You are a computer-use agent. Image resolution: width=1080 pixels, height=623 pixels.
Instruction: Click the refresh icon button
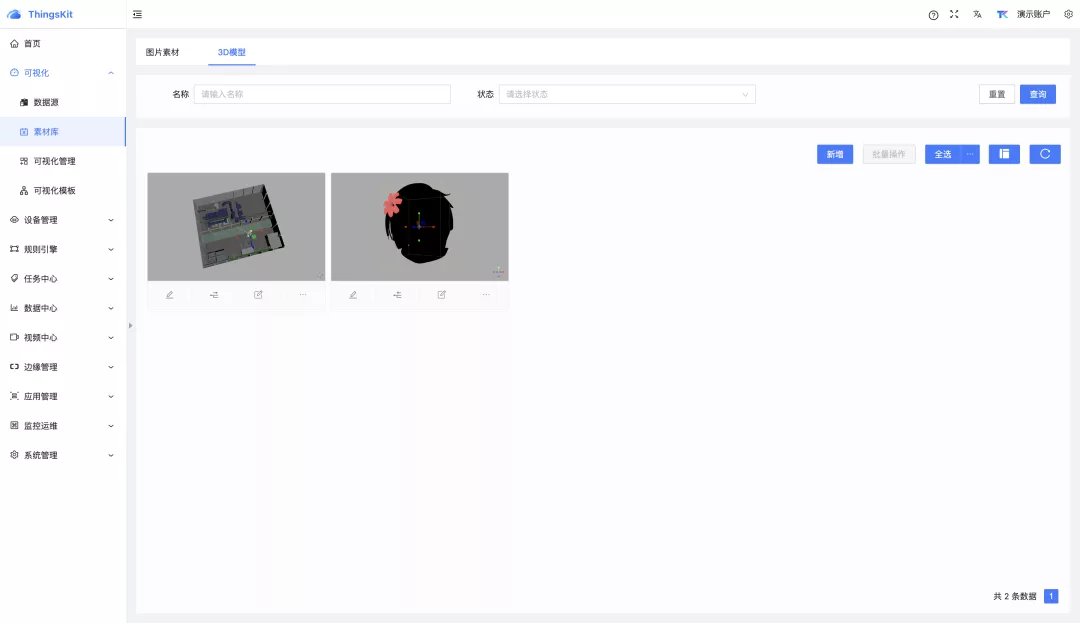[x=1045, y=154]
